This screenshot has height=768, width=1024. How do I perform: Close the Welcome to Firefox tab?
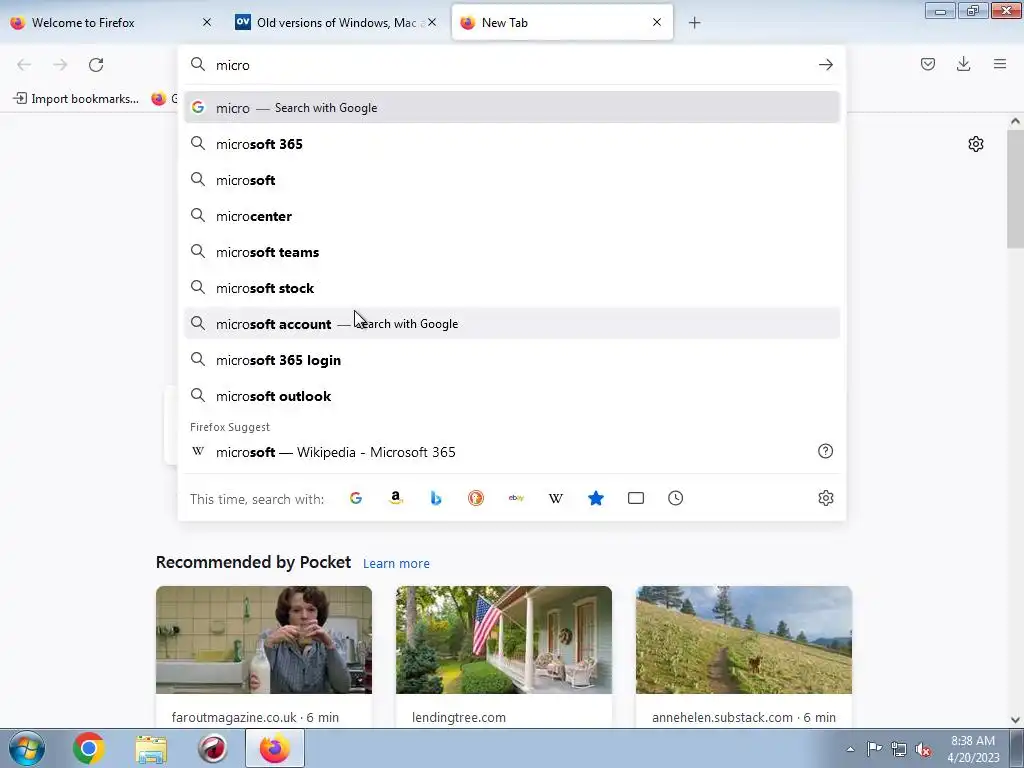(207, 22)
